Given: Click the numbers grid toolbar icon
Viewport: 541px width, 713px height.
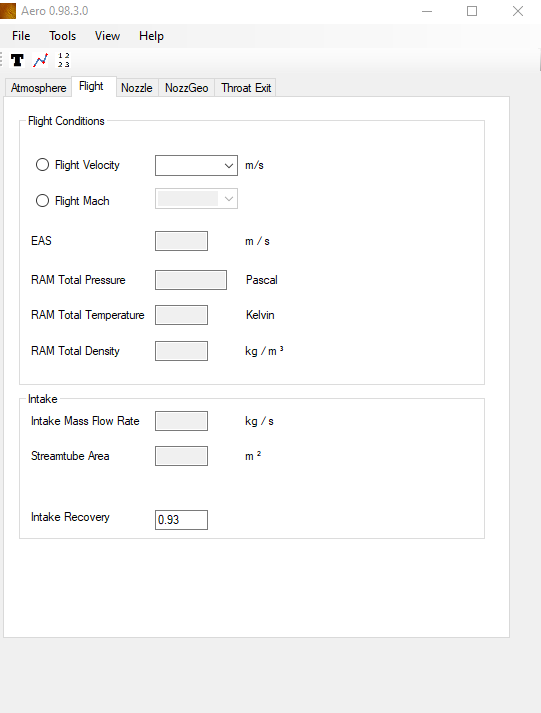Looking at the screenshot, I should coord(64,60).
